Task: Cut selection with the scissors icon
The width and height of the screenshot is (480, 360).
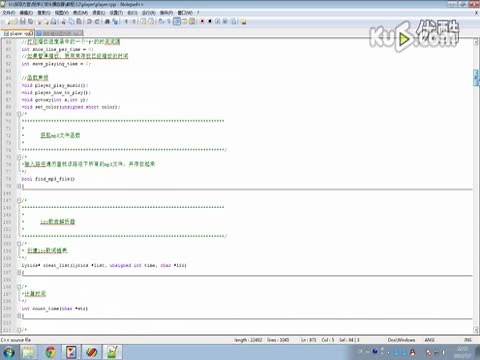Action: click(x=64, y=21)
